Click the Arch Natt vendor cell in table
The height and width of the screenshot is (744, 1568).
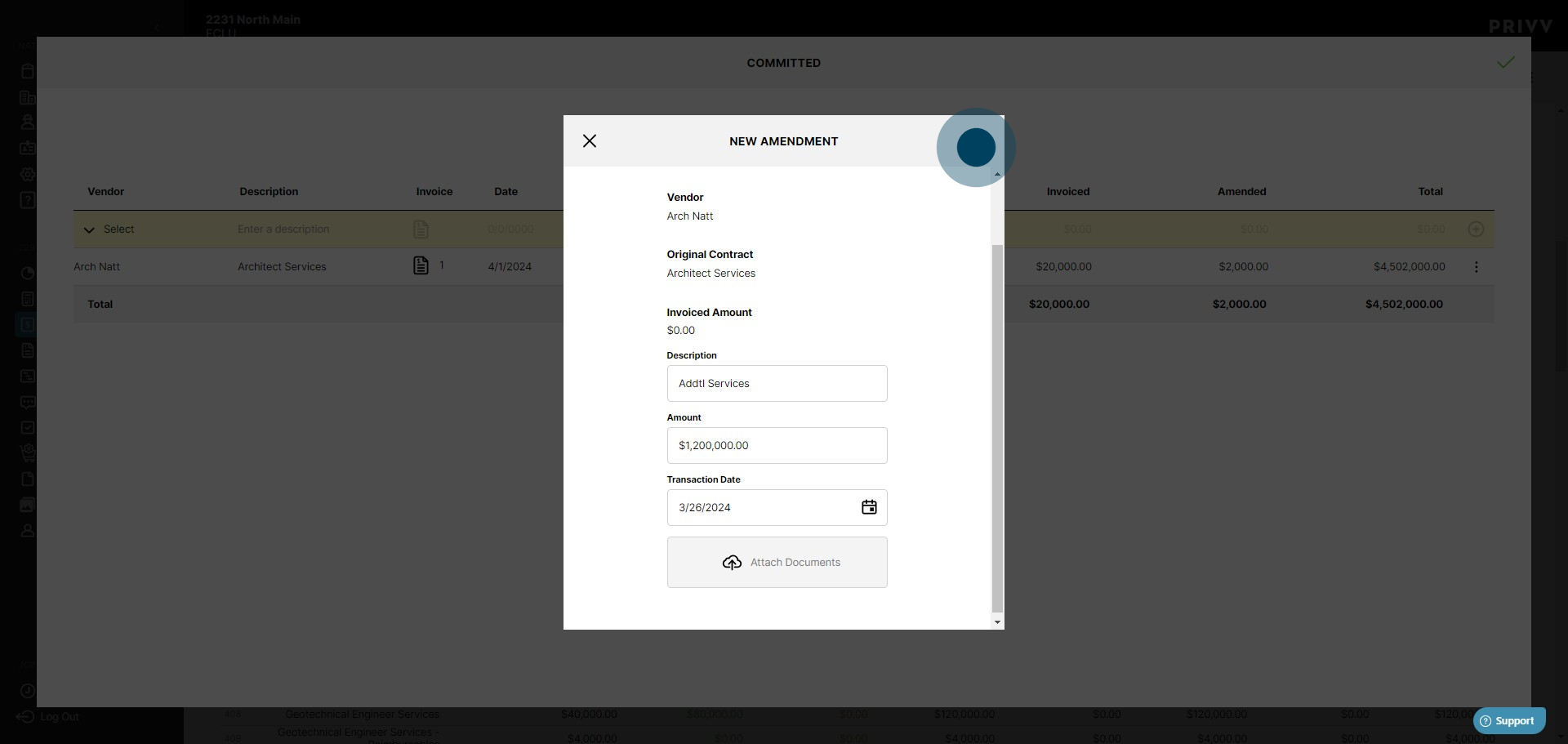[x=96, y=267]
